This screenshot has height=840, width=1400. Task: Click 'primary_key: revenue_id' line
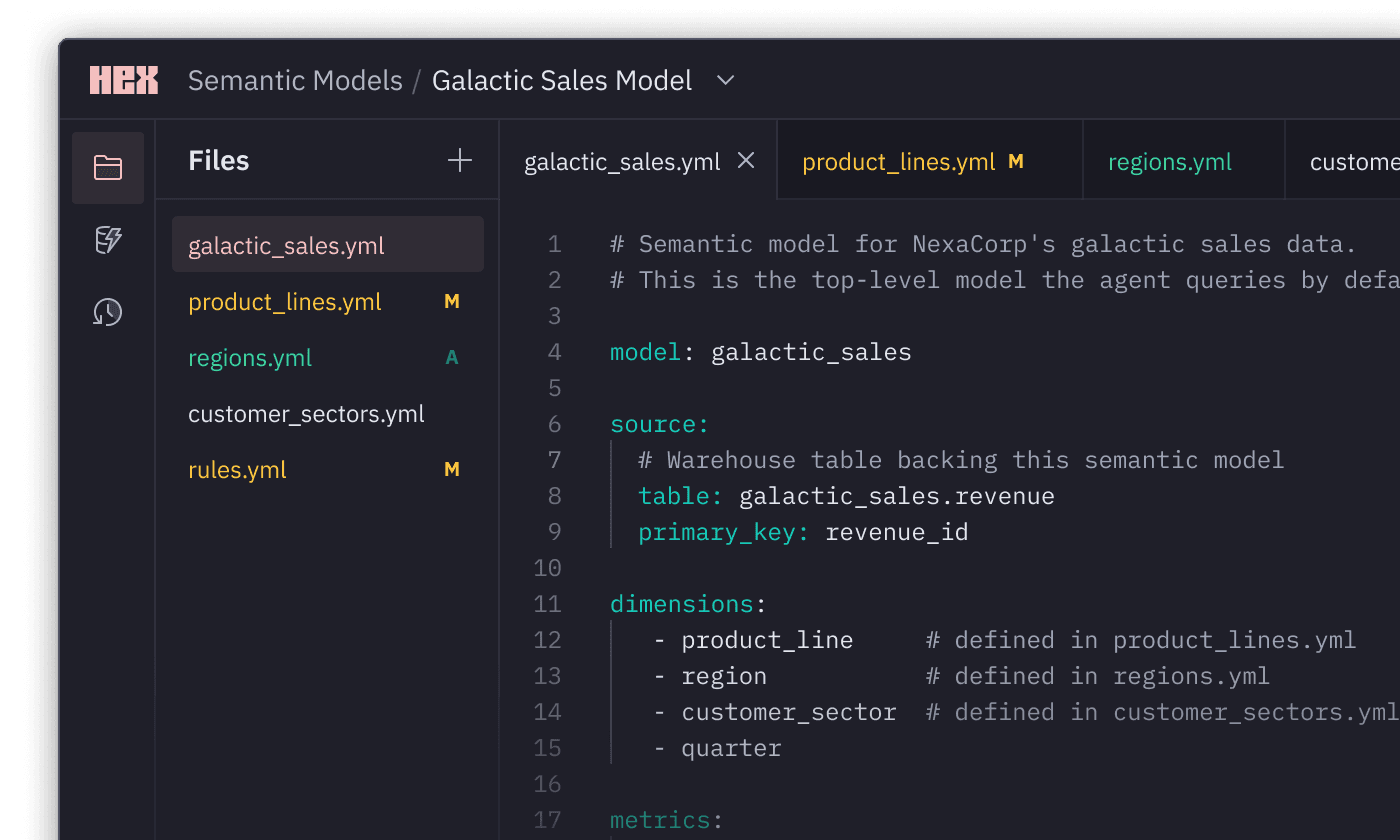[804, 532]
